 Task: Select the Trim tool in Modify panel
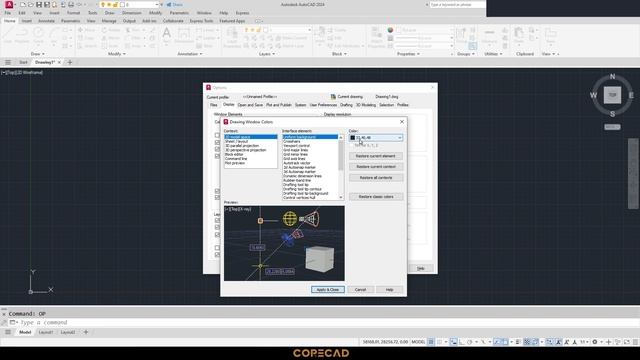point(133,30)
